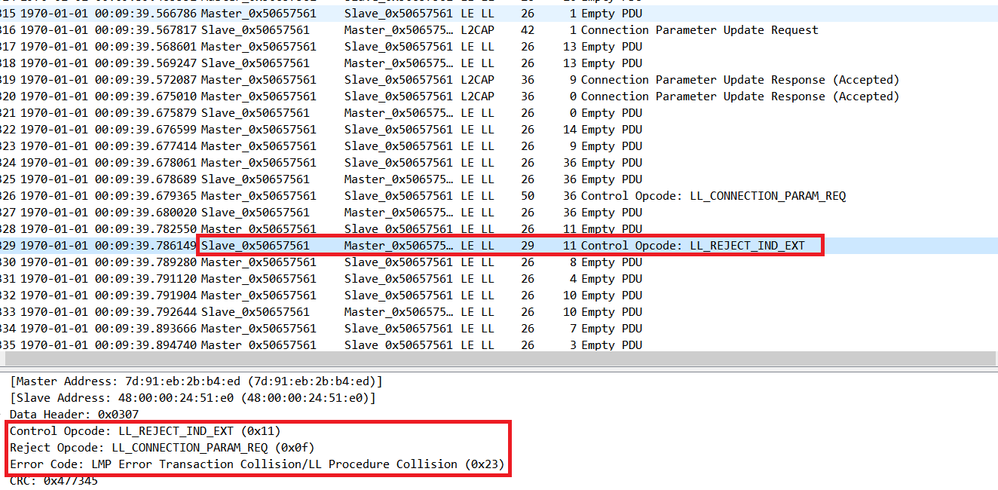Screen dimensions: 998x490
Task: Select Empty PDU packet at 00:09:39.566786
Action: [499, 13]
